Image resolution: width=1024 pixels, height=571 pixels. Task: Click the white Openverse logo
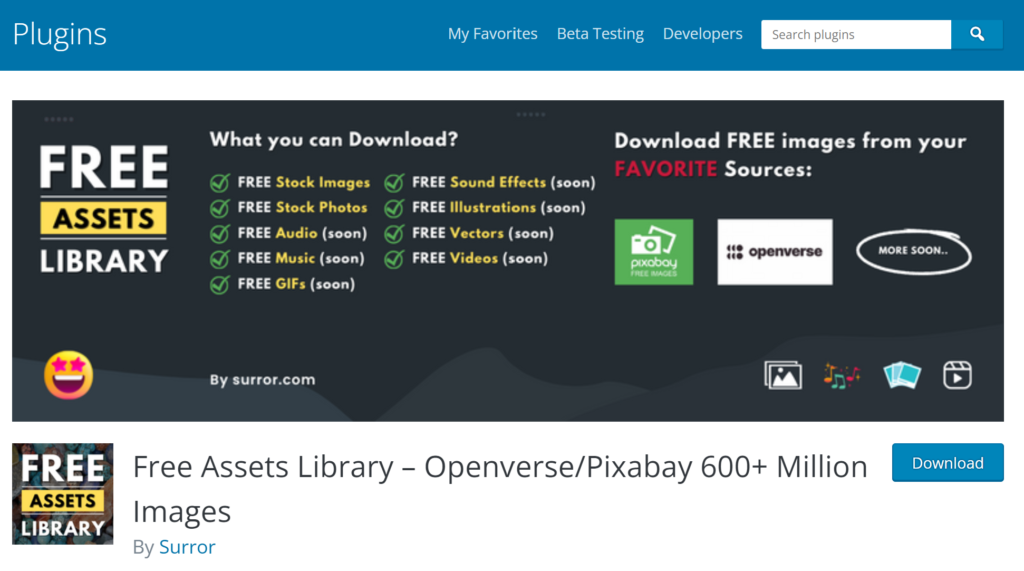(x=774, y=252)
